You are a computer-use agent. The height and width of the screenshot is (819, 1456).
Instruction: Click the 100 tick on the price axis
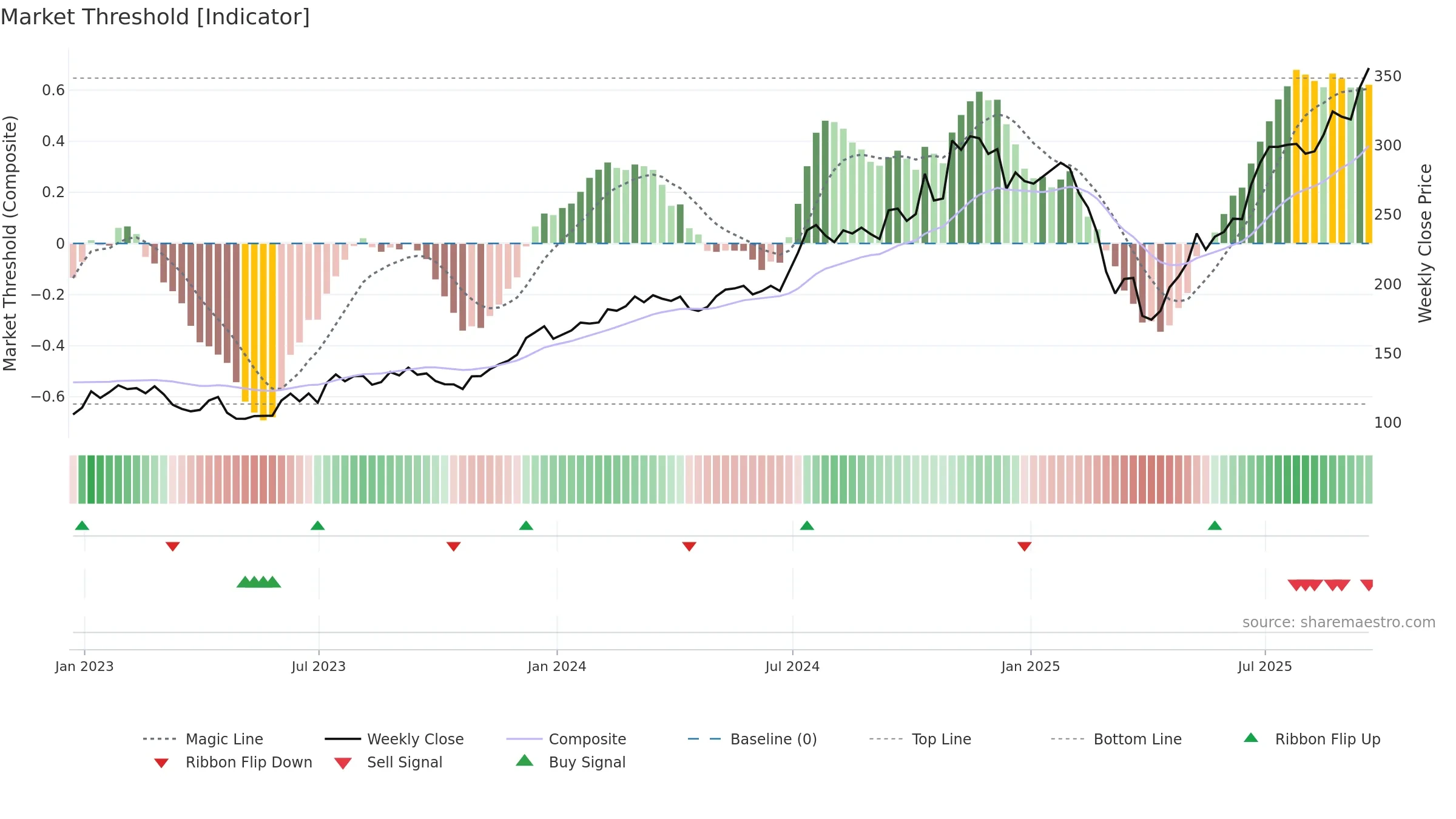[x=1387, y=423]
